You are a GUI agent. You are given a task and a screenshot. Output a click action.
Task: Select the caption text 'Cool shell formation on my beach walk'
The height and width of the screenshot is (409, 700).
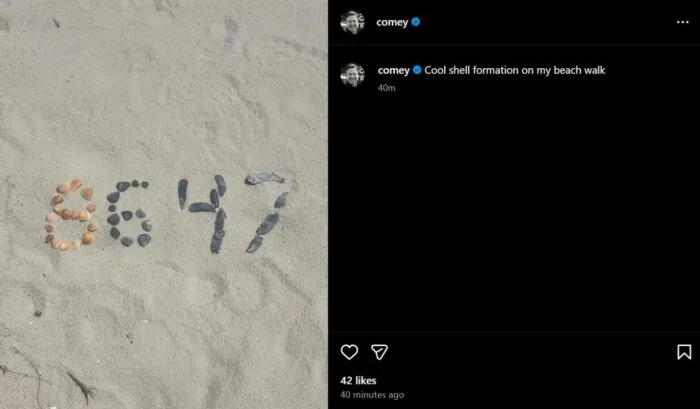[x=514, y=70]
